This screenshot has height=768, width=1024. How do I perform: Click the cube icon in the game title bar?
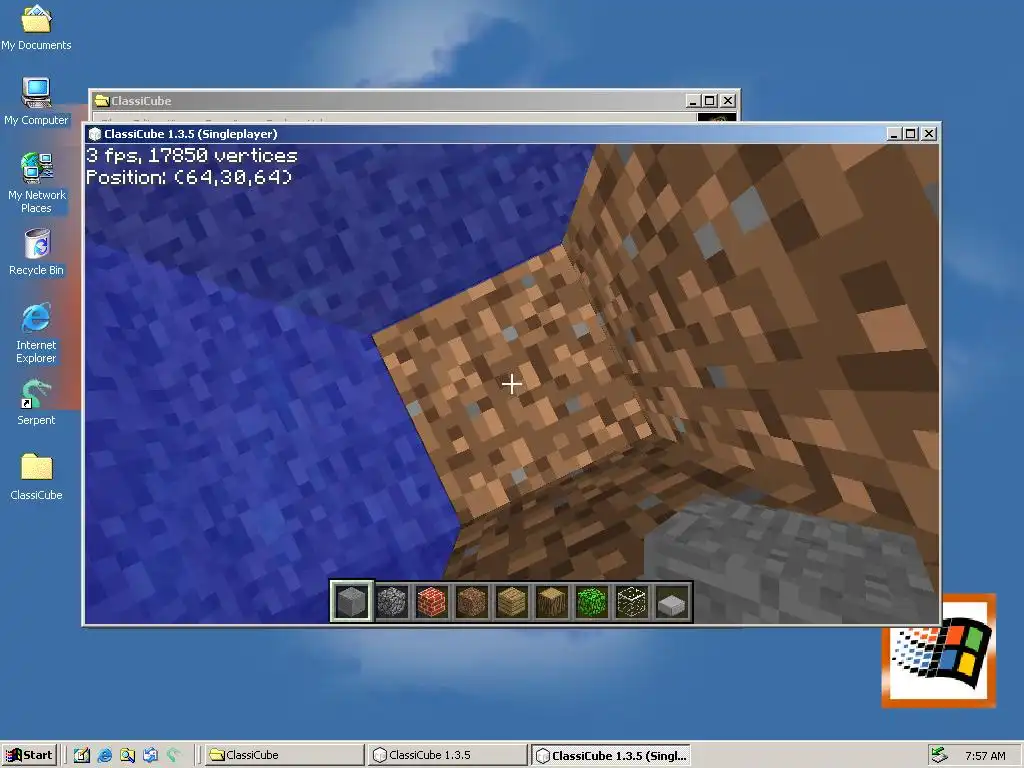(x=95, y=134)
